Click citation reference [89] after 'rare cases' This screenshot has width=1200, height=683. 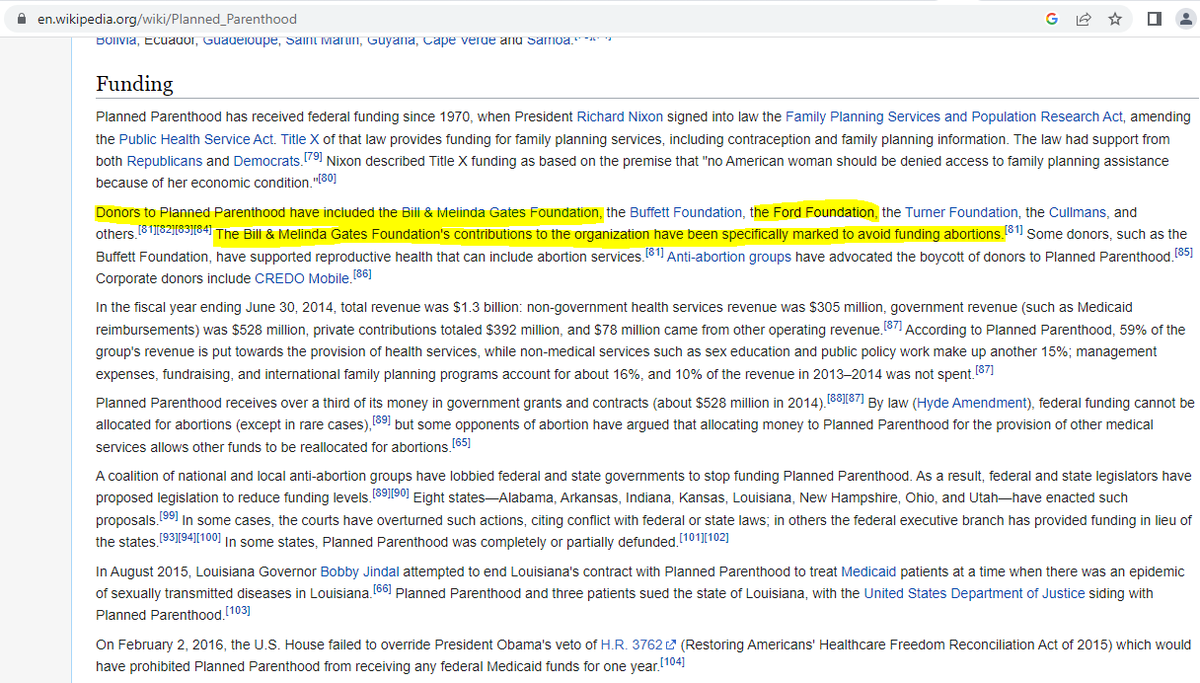381,420
